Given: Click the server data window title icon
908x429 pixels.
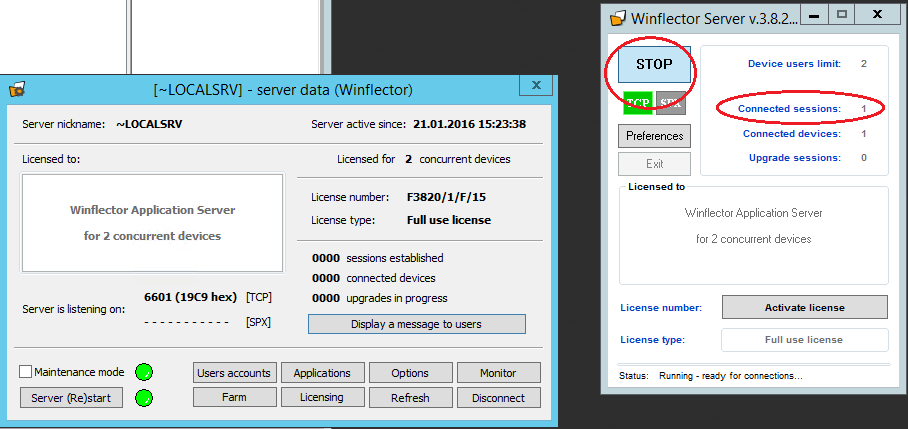Looking at the screenshot, I should (17, 89).
